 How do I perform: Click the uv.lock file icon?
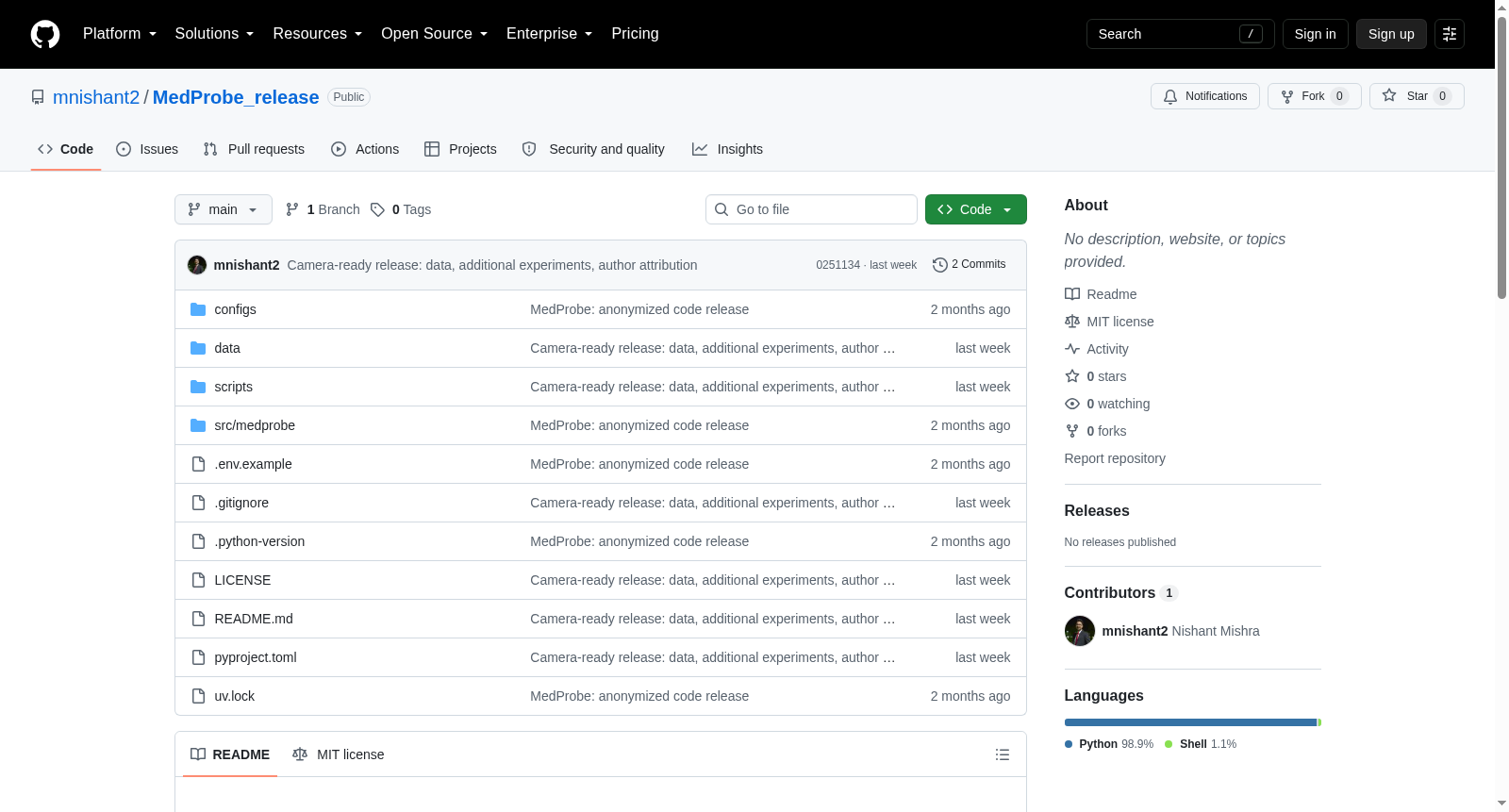(198, 696)
